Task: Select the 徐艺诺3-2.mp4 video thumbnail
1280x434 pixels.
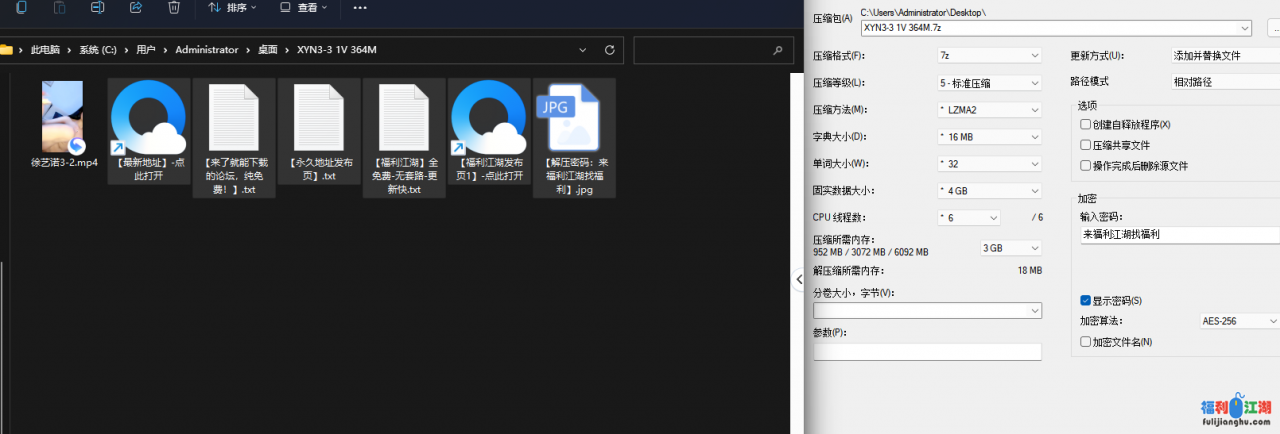Action: coord(62,118)
